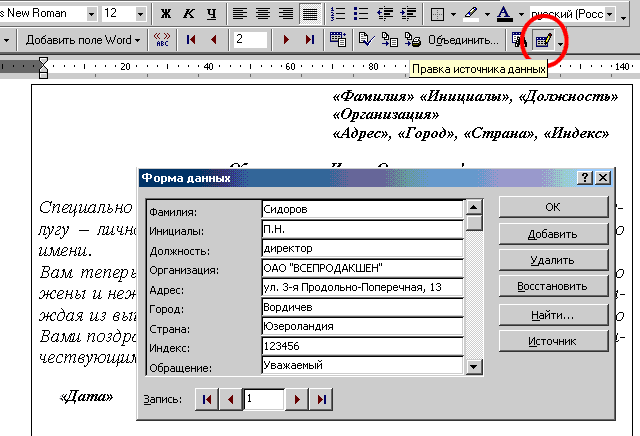Open the Добавить поле Word menu
The width and height of the screenshot is (640, 436).
[83, 40]
